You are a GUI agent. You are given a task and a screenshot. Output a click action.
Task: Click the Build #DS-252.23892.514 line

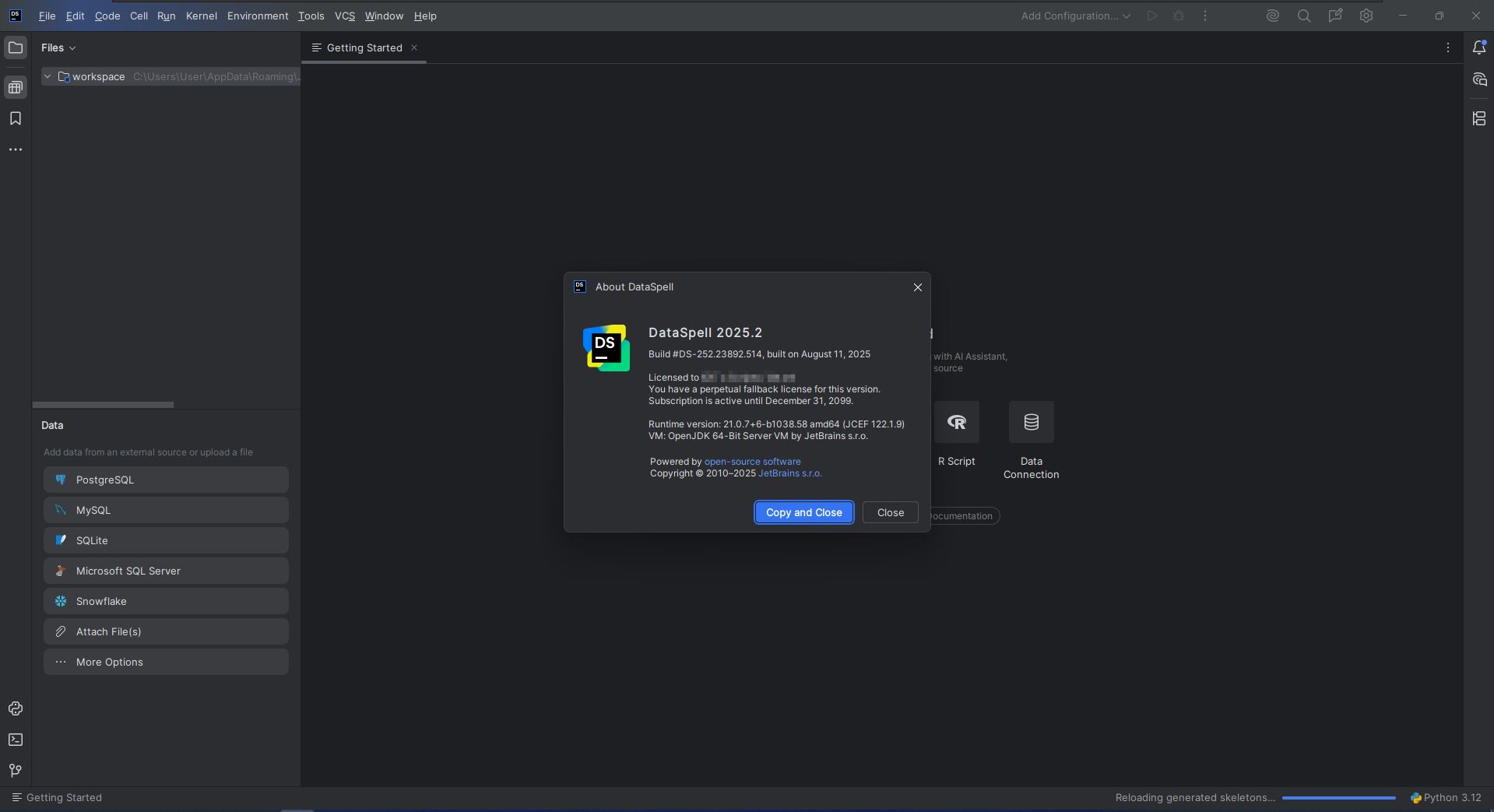[759, 354]
